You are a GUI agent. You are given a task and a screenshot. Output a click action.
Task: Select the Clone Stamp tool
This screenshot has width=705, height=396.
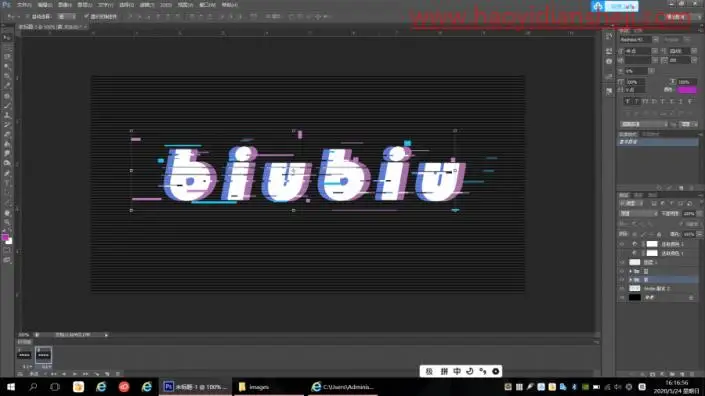(7, 115)
